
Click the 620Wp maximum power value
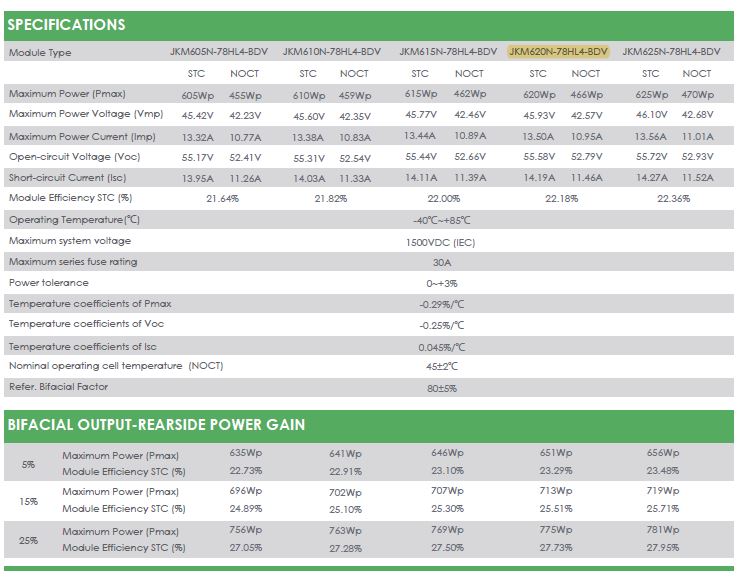tap(538, 95)
